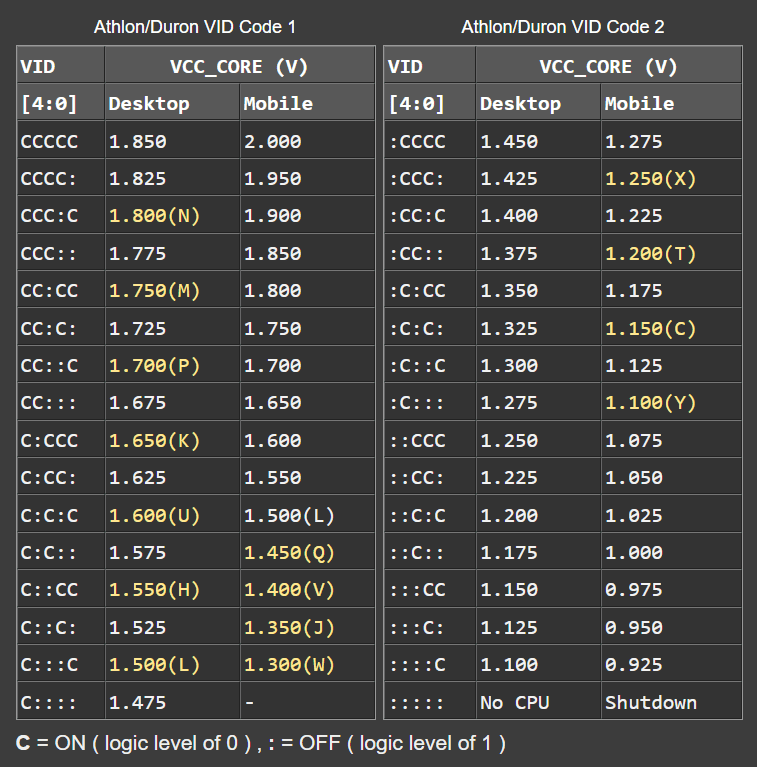
Task: Click the 1.475 desktop cell in row C::::
Action: (172, 702)
